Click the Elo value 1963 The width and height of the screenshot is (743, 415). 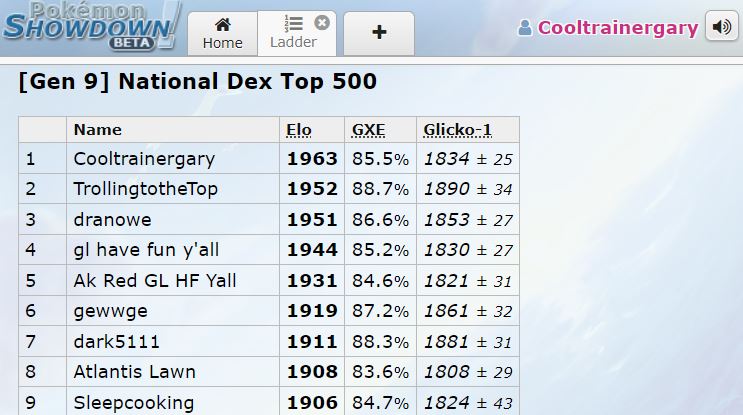click(x=312, y=159)
